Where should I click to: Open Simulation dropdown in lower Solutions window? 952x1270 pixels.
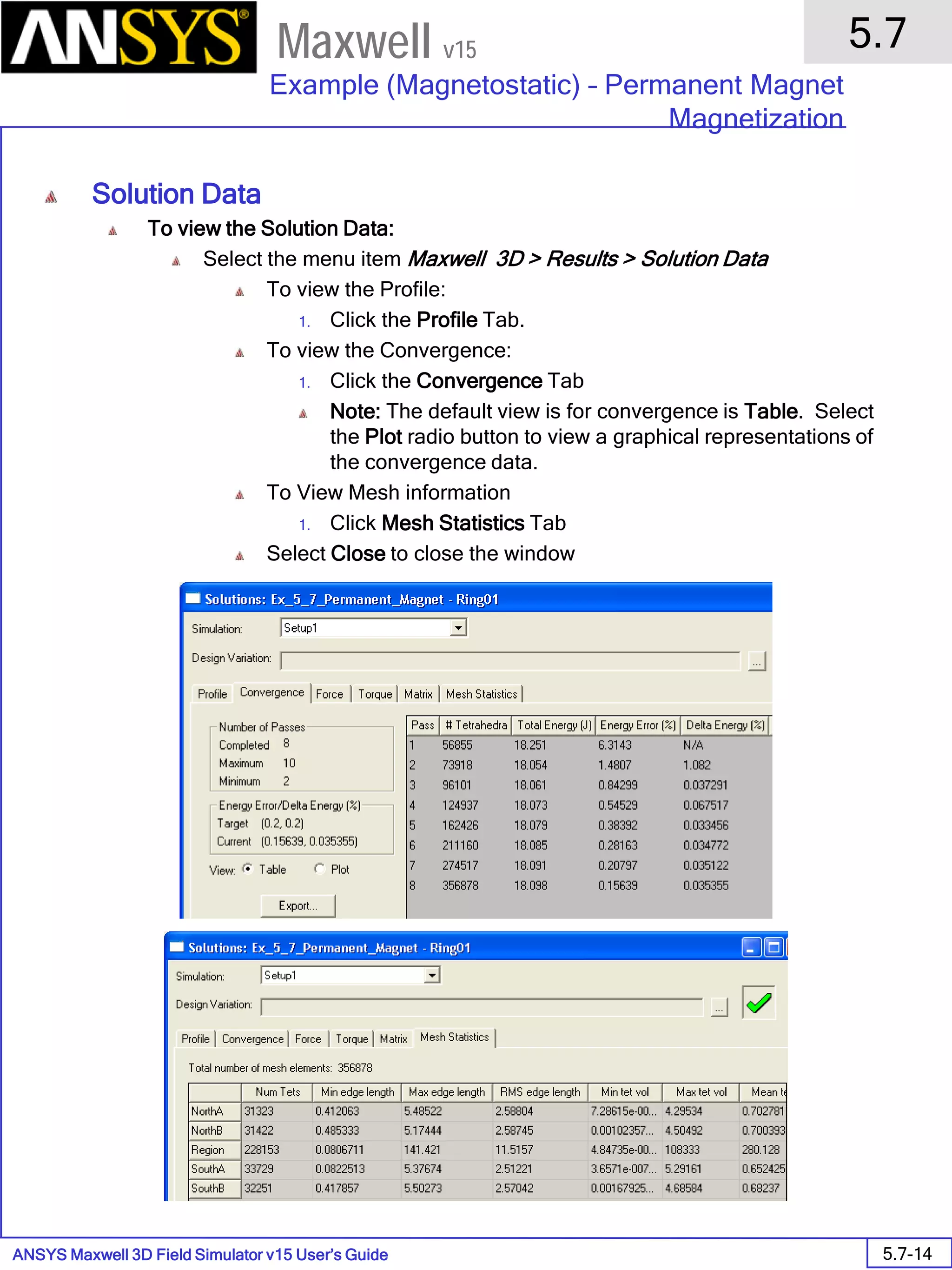click(x=431, y=976)
